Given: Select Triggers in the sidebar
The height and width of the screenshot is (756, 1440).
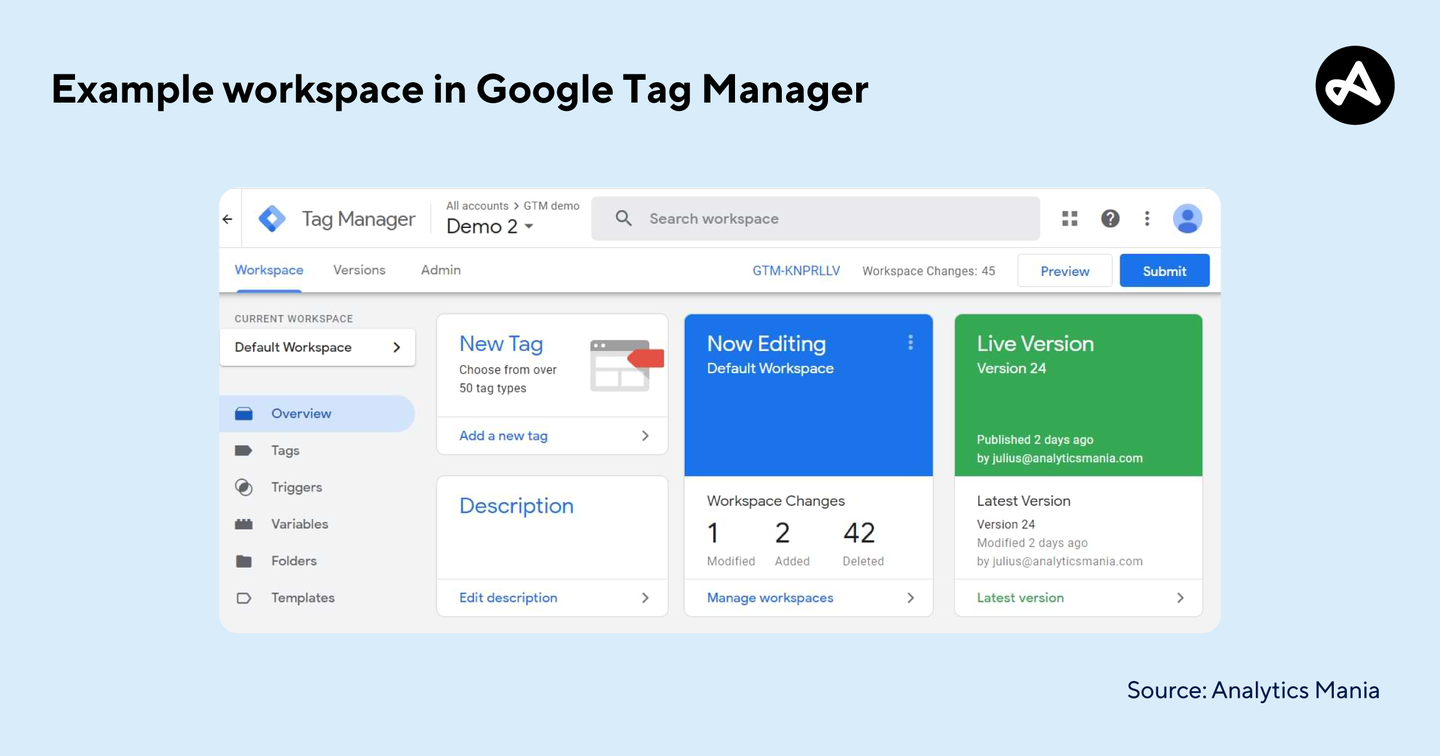Looking at the screenshot, I should [295, 487].
